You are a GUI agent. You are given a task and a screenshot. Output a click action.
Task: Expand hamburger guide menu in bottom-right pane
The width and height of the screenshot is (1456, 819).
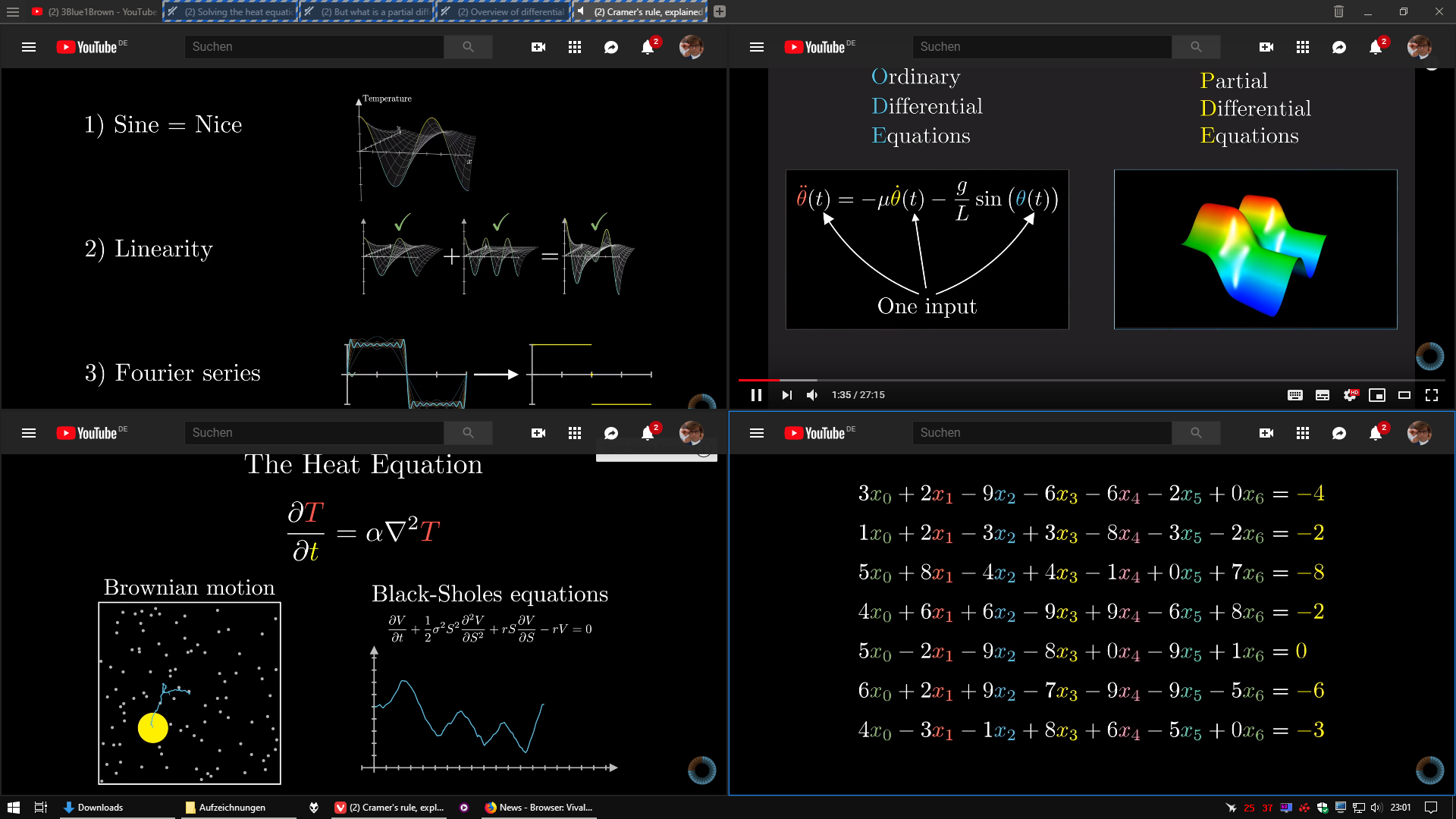point(756,433)
